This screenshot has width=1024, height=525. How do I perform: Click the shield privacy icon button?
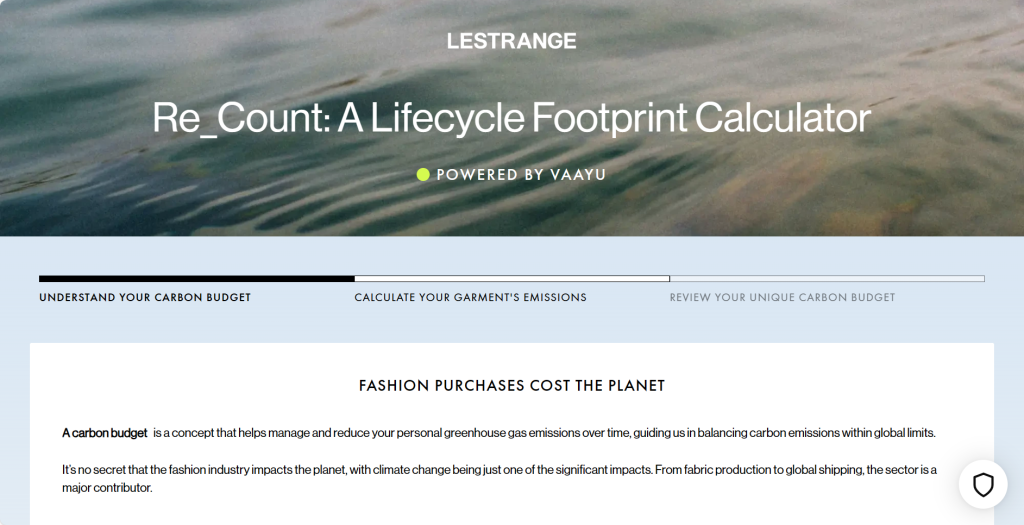pyautogui.click(x=983, y=485)
